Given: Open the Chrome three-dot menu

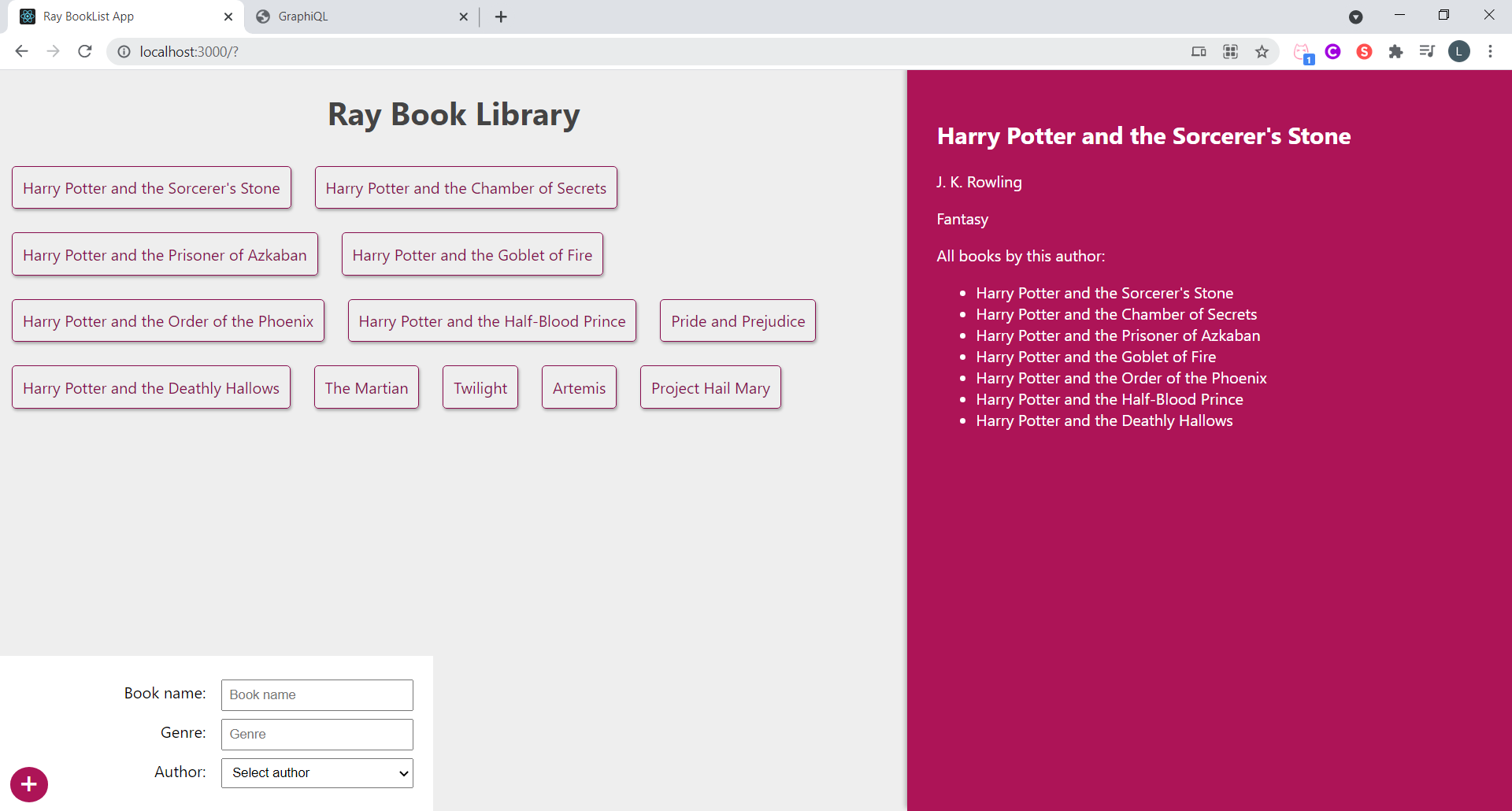Looking at the screenshot, I should [x=1491, y=51].
